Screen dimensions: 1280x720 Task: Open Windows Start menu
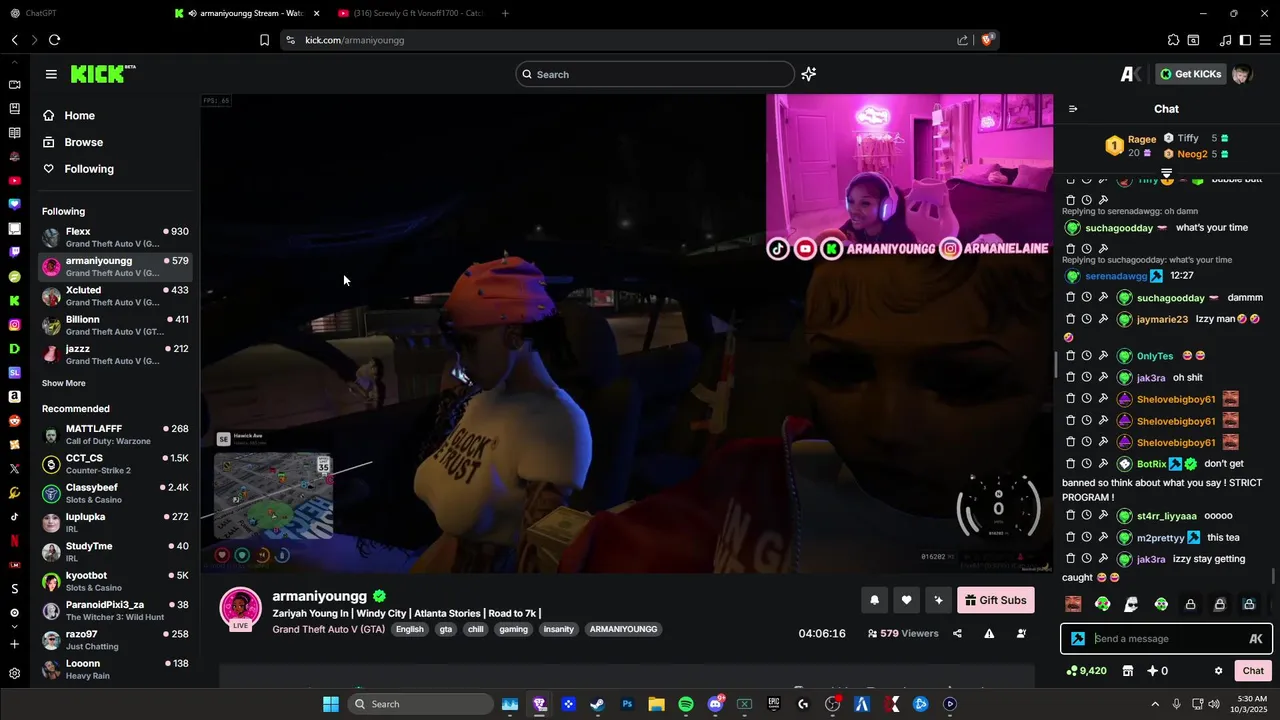coord(330,704)
